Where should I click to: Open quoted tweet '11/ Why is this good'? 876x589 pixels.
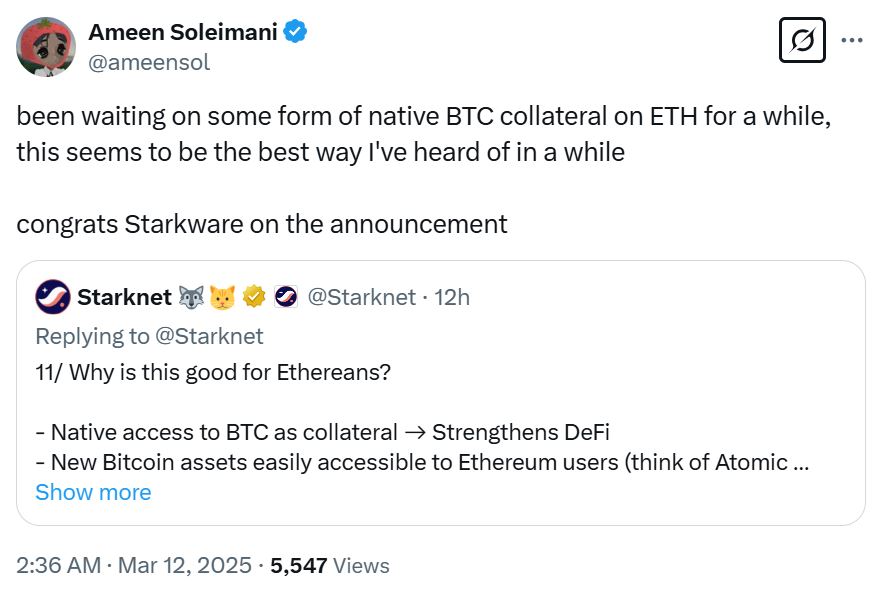(x=212, y=372)
